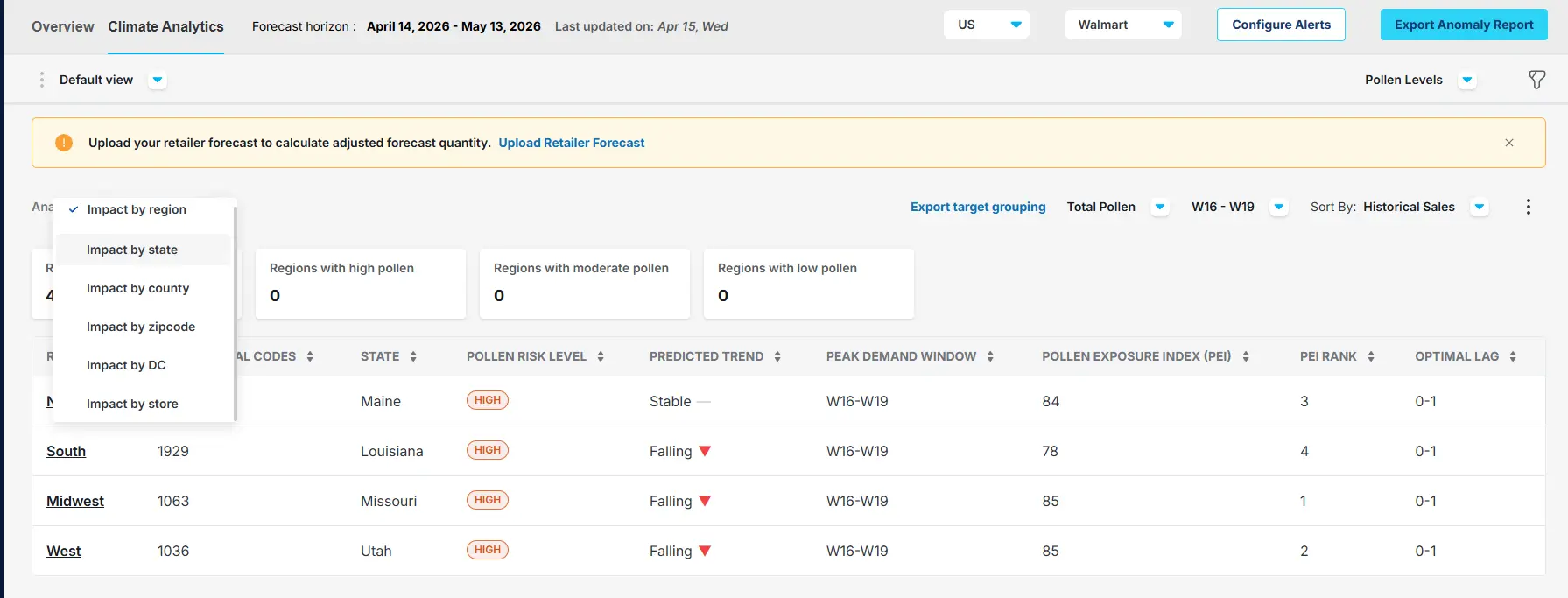Expand the Default view dropdown
The image size is (1568, 598).
(158, 80)
